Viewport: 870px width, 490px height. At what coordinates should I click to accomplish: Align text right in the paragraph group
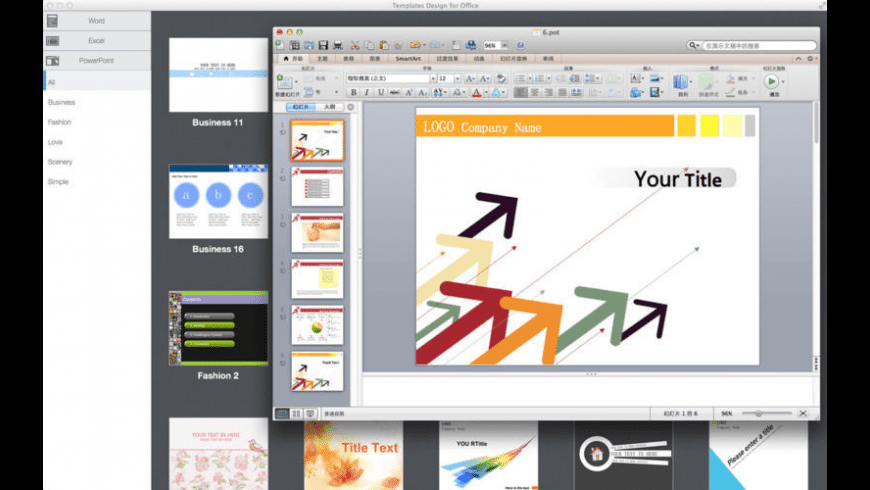[548, 93]
